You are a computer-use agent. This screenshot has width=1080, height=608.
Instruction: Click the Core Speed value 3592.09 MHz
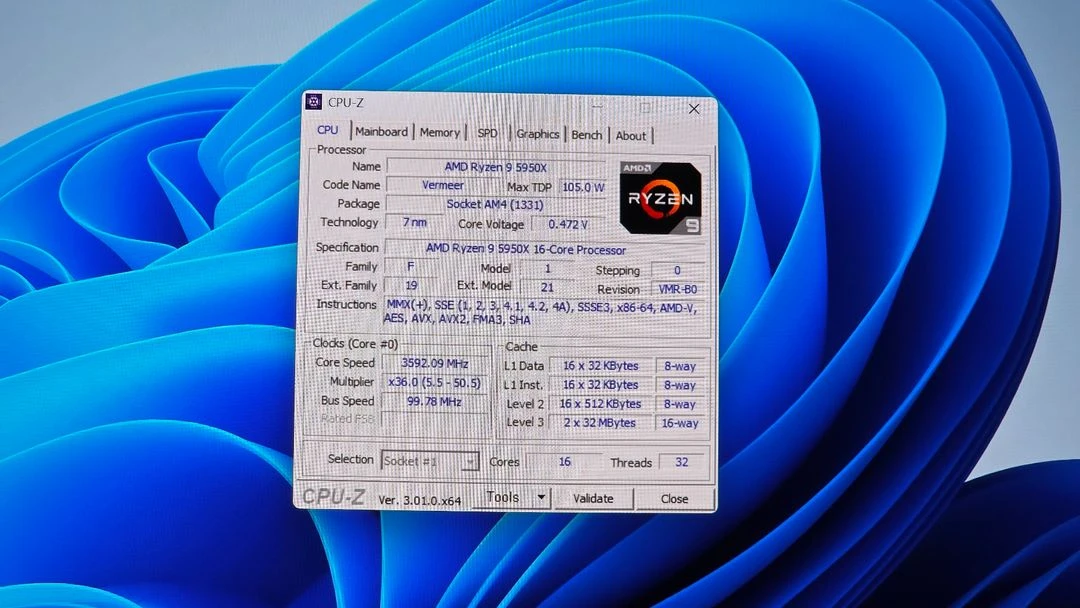pos(435,363)
